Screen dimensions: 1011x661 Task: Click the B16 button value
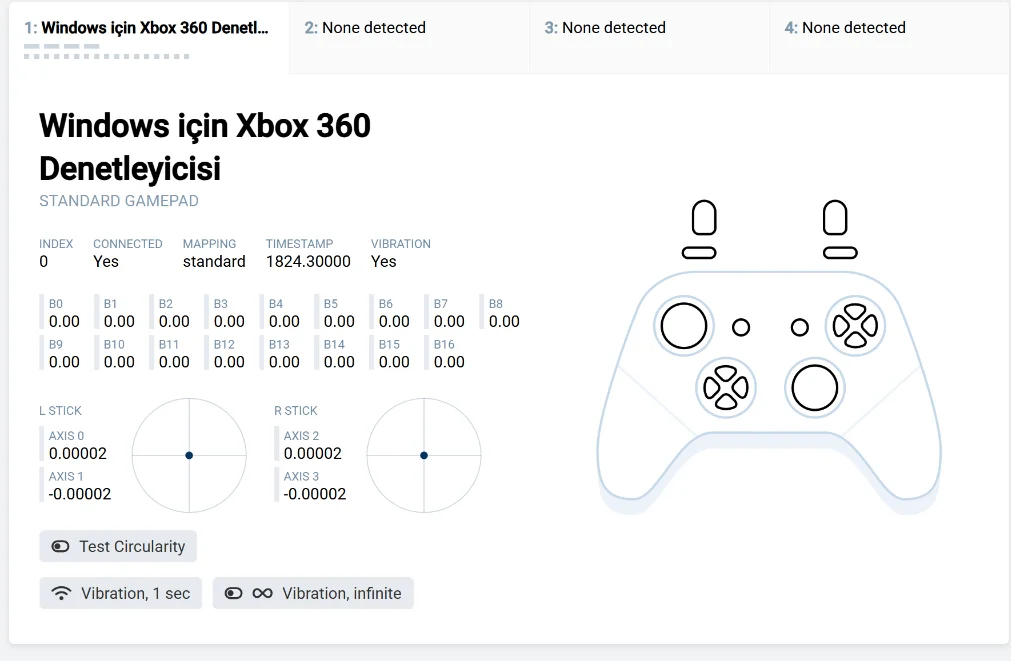click(x=449, y=362)
